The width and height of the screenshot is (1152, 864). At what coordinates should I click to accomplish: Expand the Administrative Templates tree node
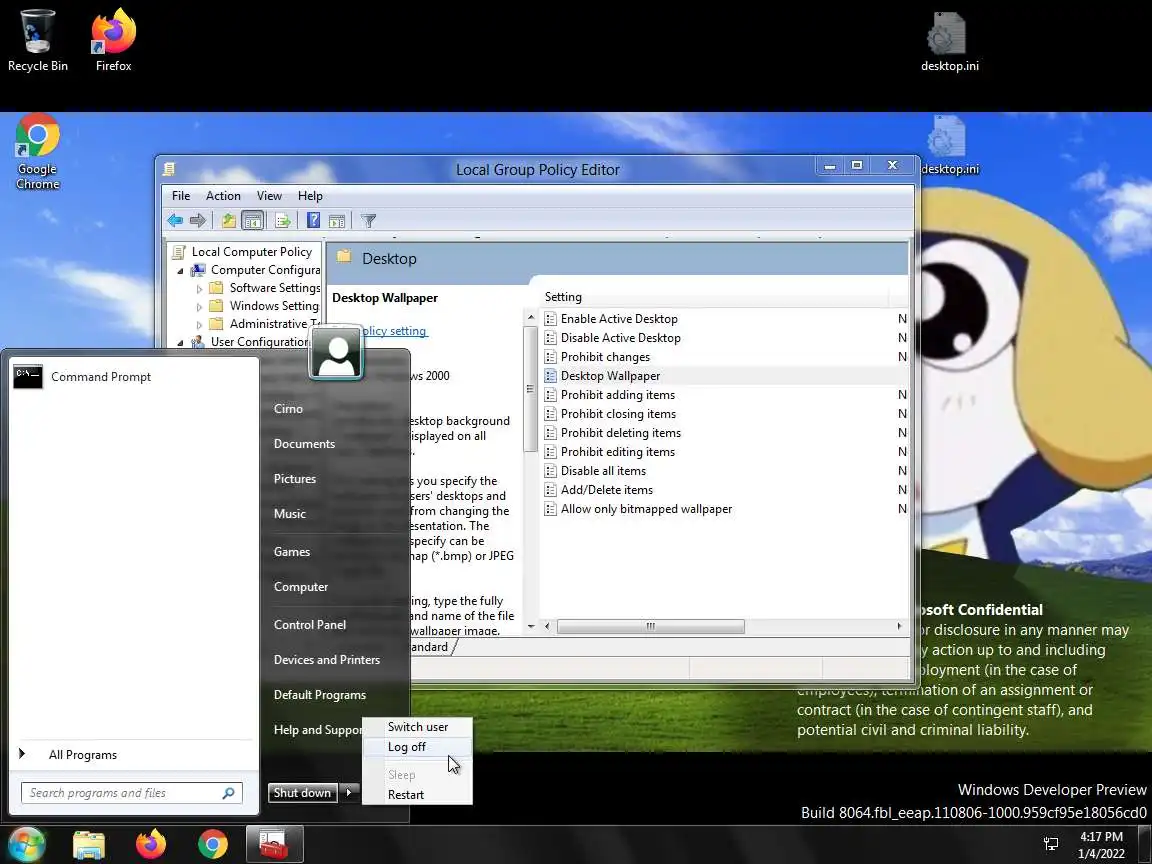coord(199,324)
